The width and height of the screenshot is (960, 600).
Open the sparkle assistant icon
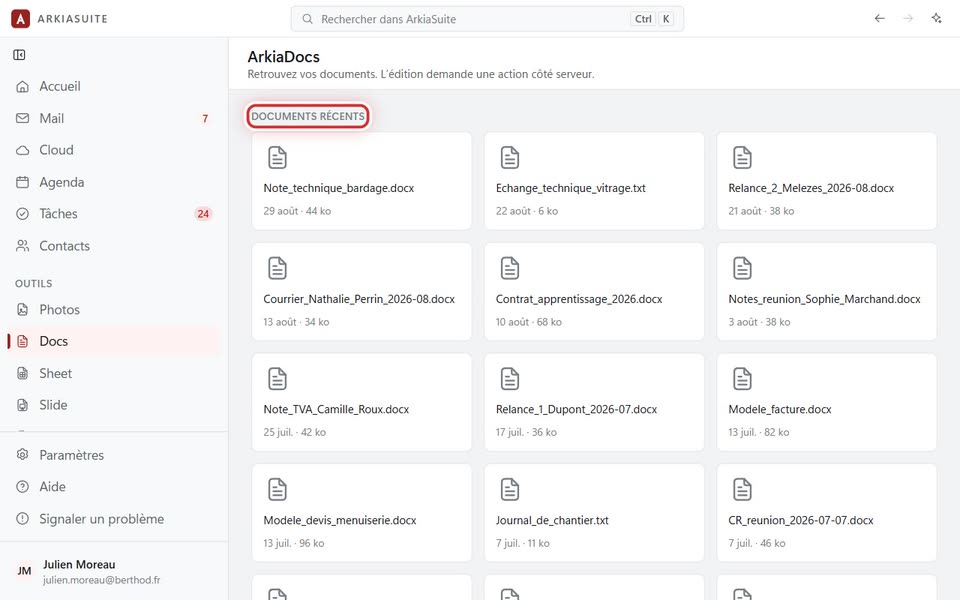point(937,18)
